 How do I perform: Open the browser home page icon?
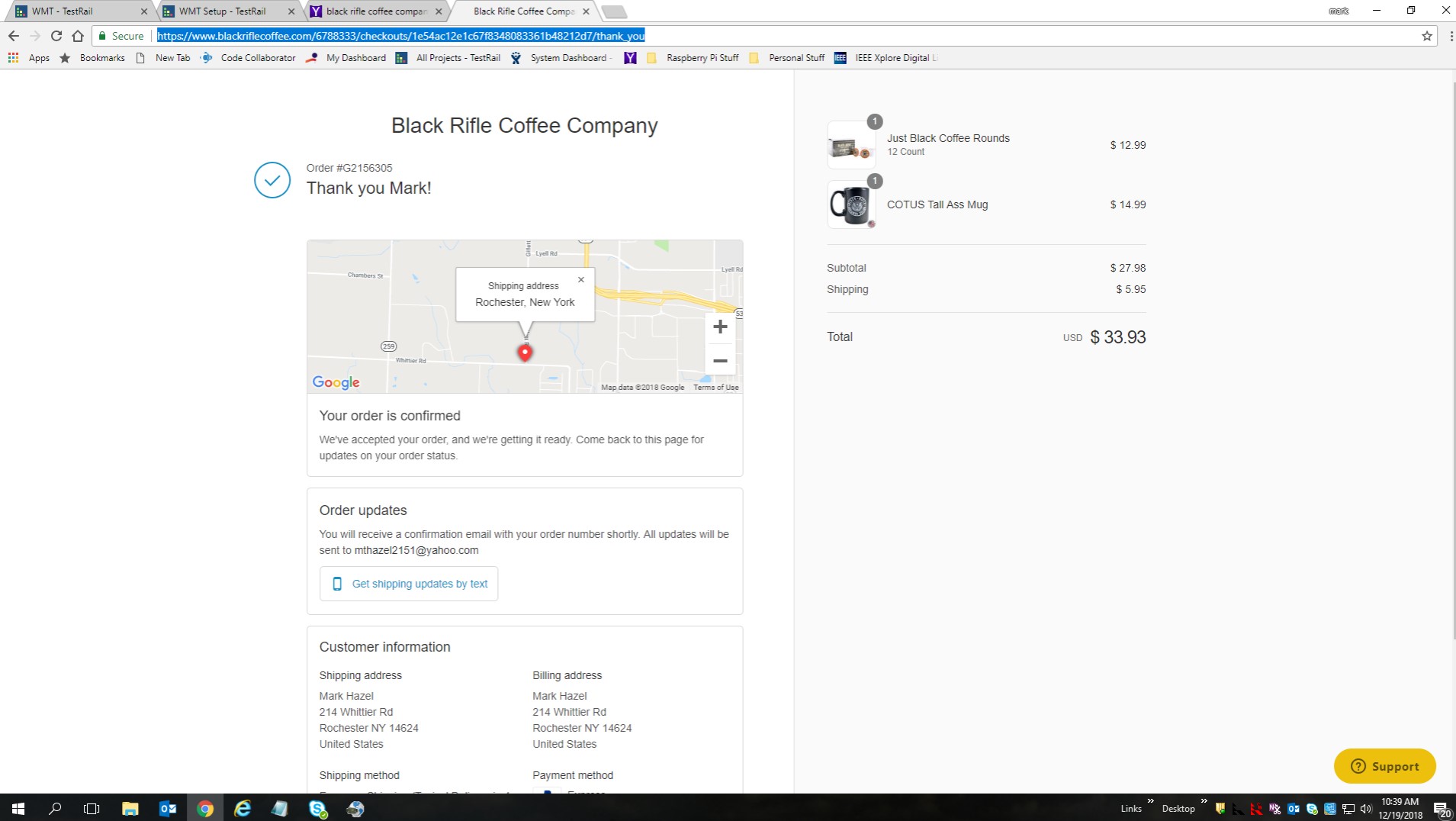(x=77, y=36)
